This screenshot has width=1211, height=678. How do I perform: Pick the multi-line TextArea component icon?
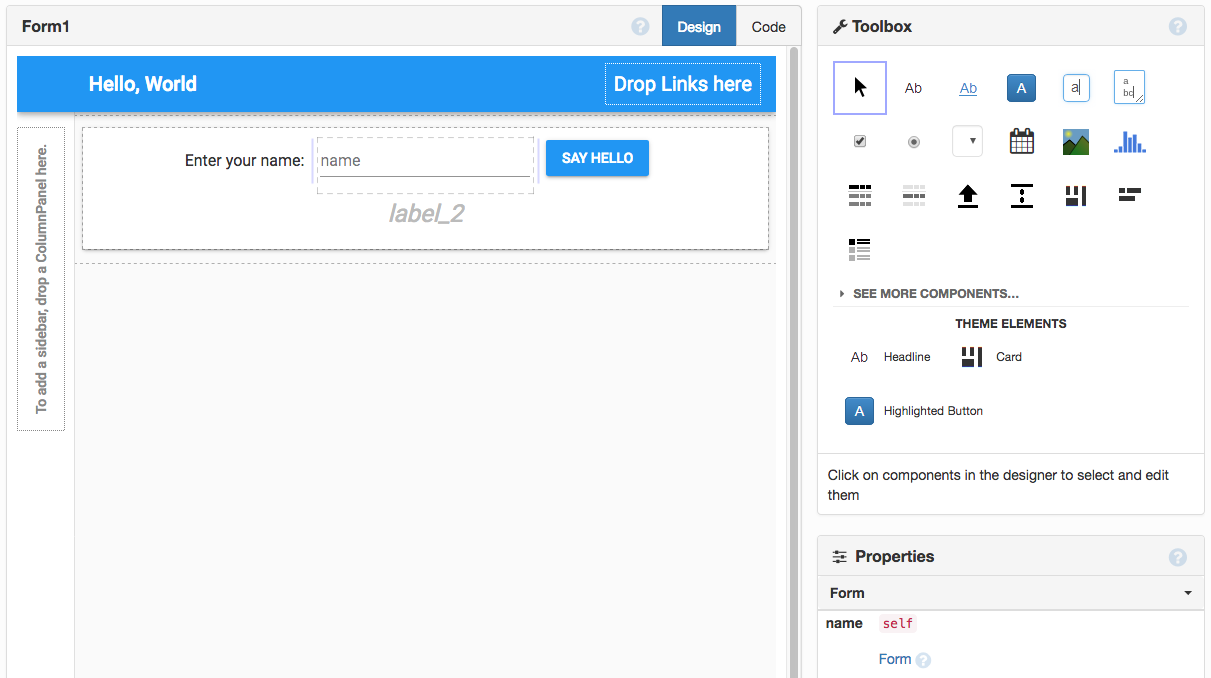[1129, 88]
